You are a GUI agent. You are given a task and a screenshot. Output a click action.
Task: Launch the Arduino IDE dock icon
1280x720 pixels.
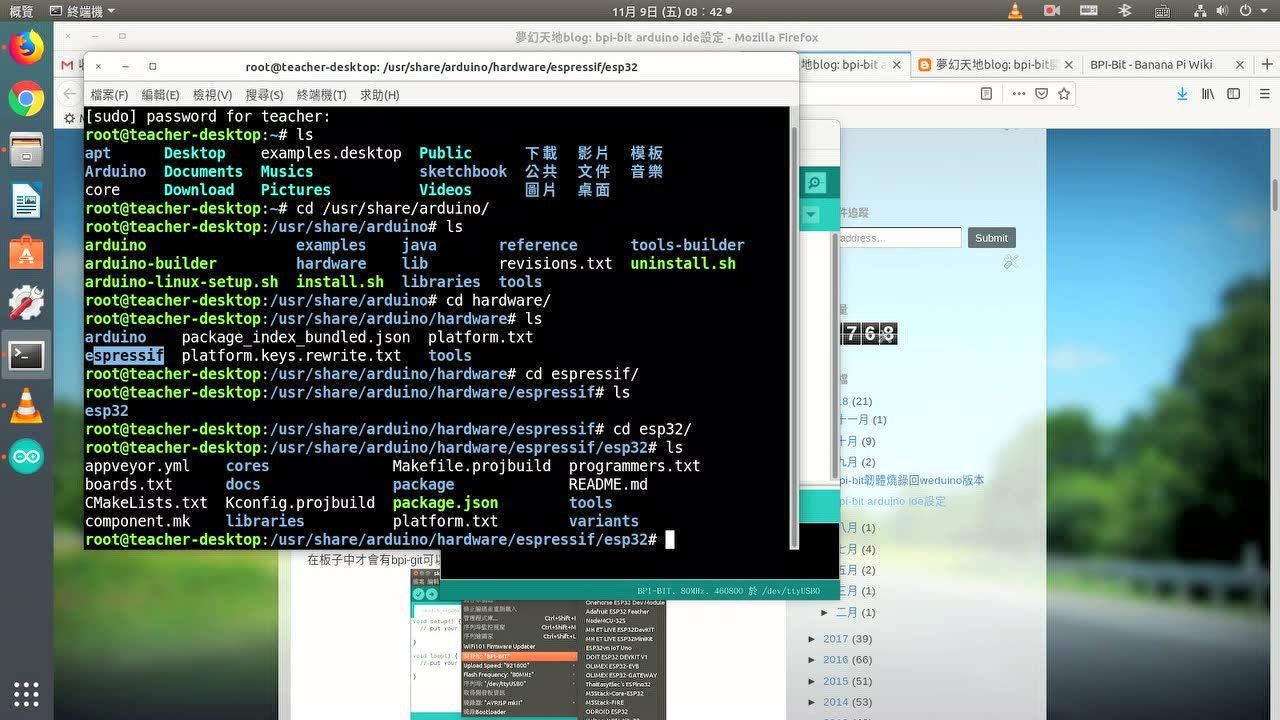coord(27,458)
